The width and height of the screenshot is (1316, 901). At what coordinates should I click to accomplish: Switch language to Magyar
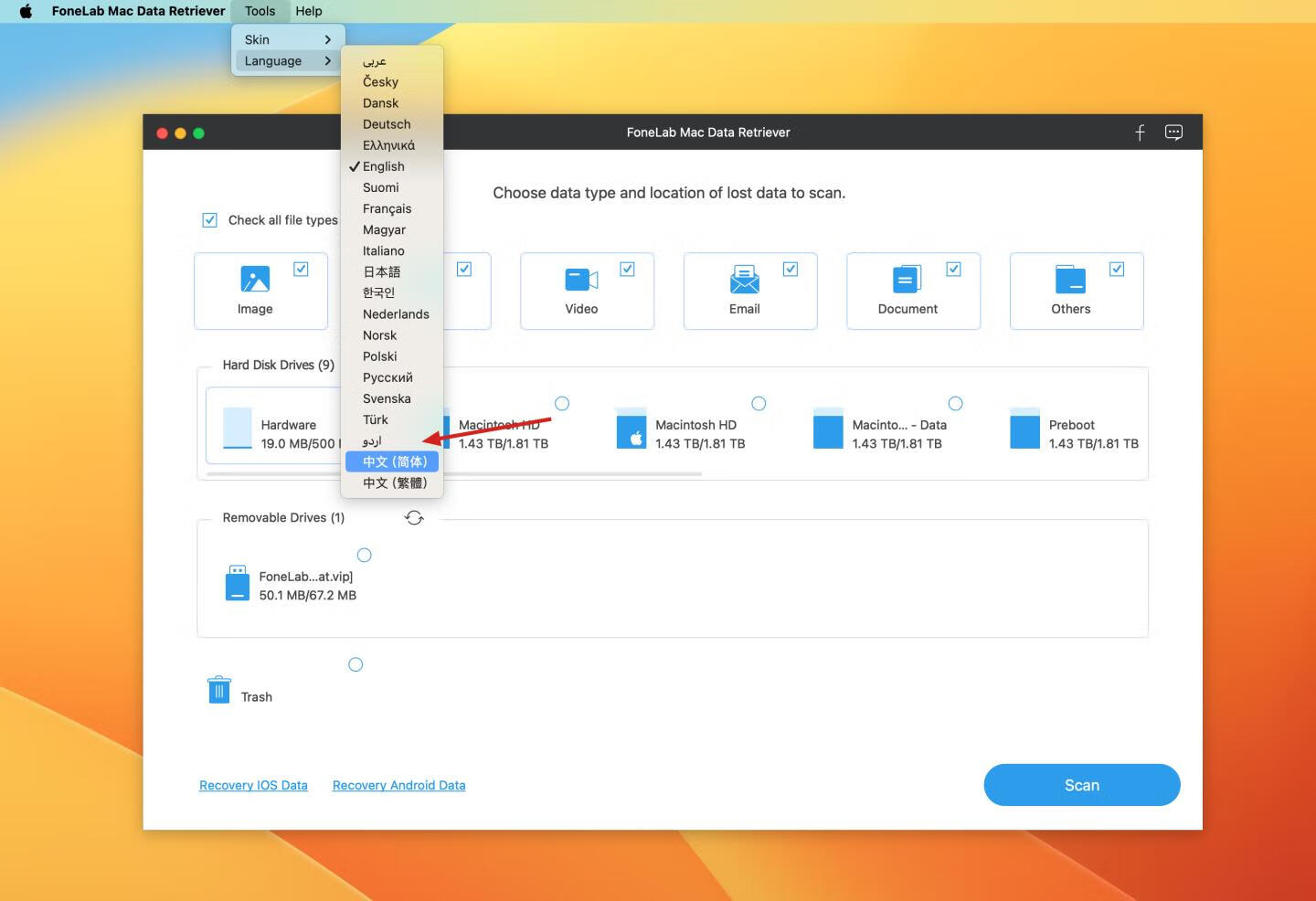[x=392, y=229]
